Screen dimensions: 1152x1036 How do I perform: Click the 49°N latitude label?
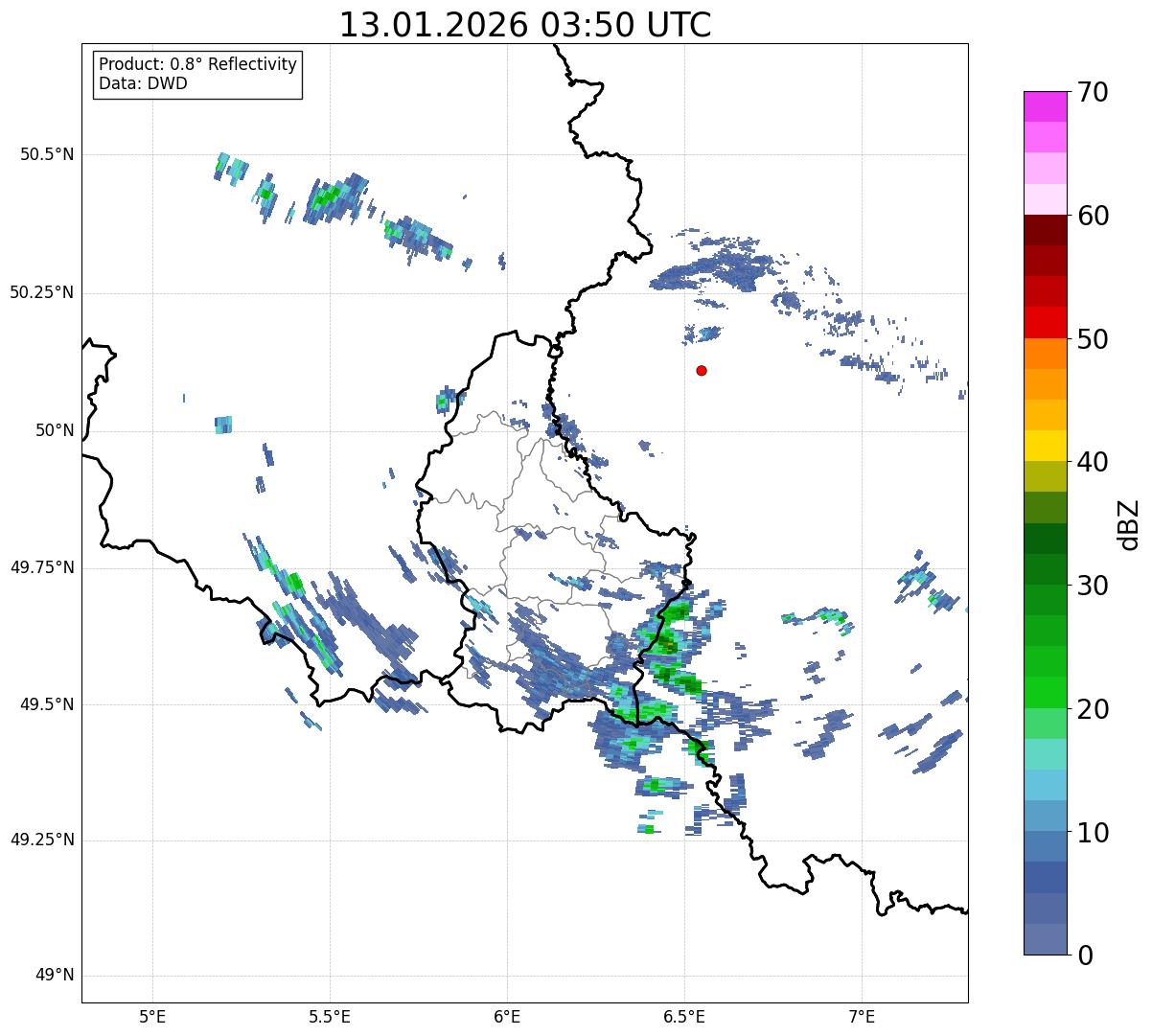(x=55, y=976)
